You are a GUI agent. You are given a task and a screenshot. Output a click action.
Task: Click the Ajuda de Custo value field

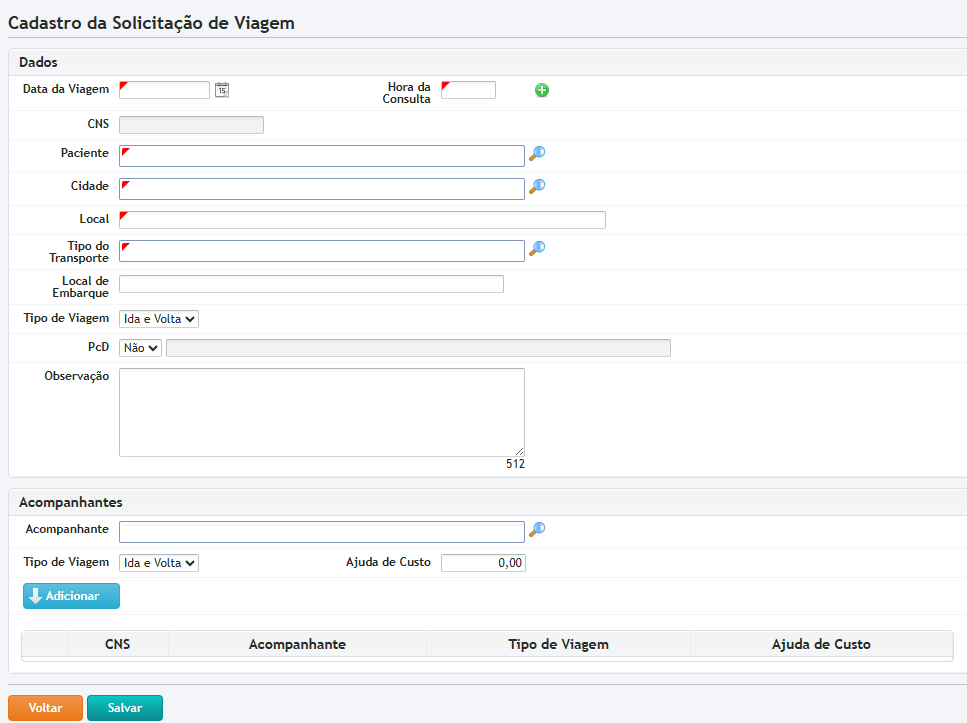point(483,563)
